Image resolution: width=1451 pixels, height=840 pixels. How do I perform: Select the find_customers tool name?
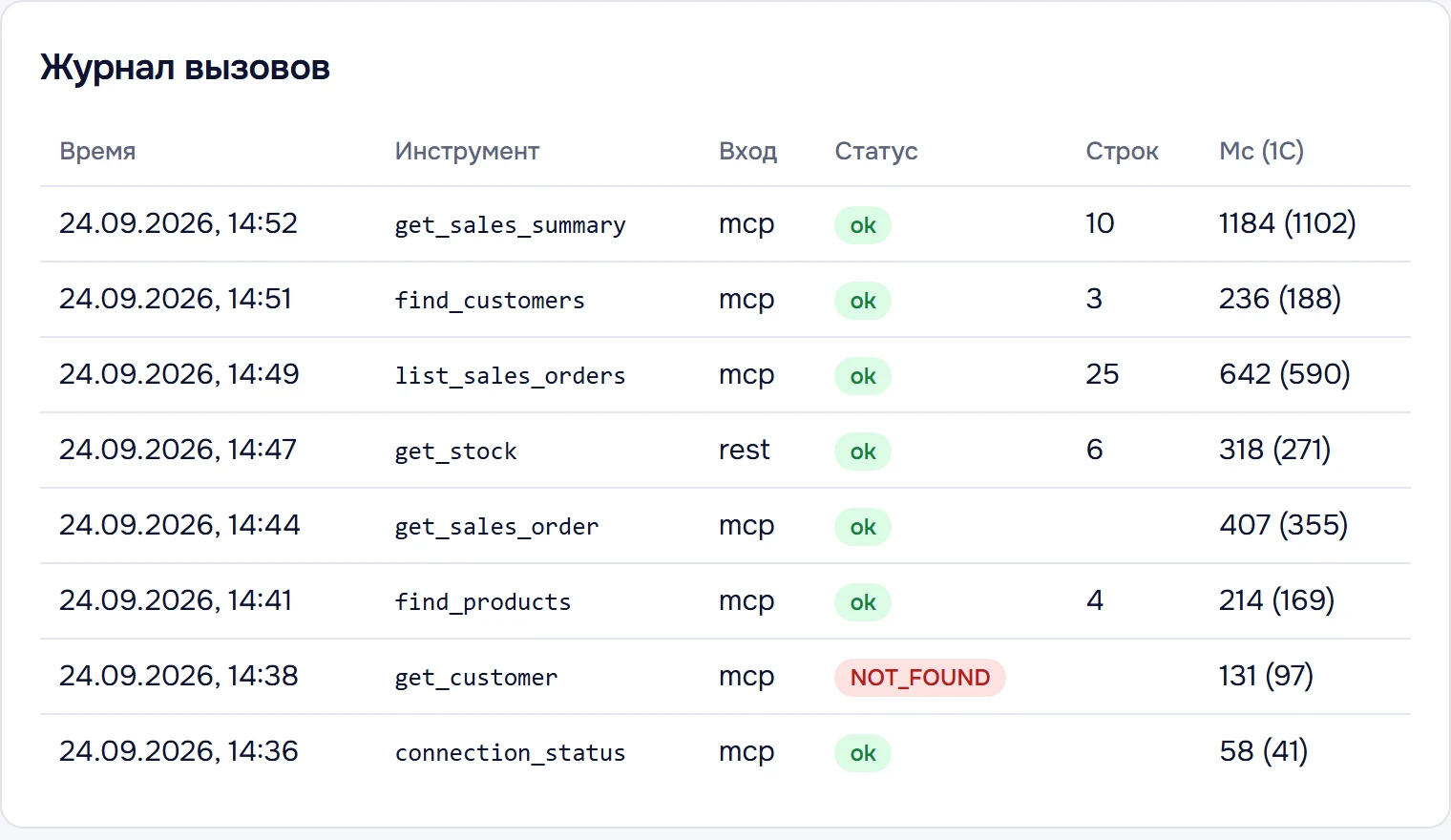tap(490, 301)
